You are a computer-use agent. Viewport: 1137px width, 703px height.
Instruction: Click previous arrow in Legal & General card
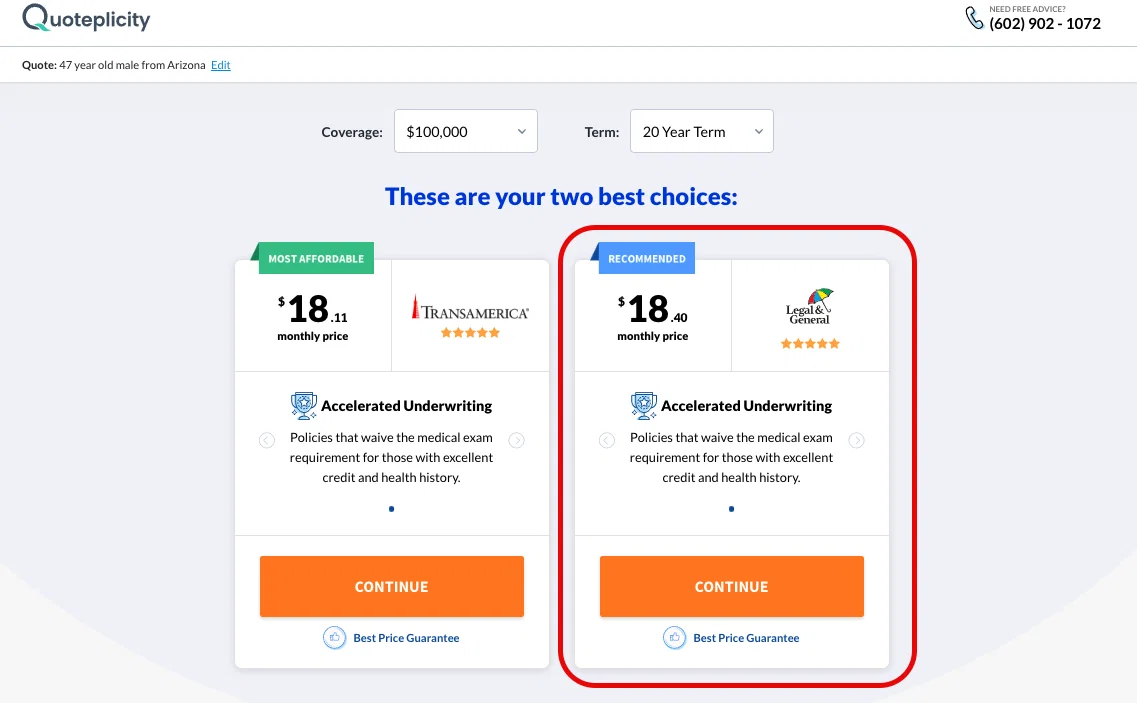point(607,440)
